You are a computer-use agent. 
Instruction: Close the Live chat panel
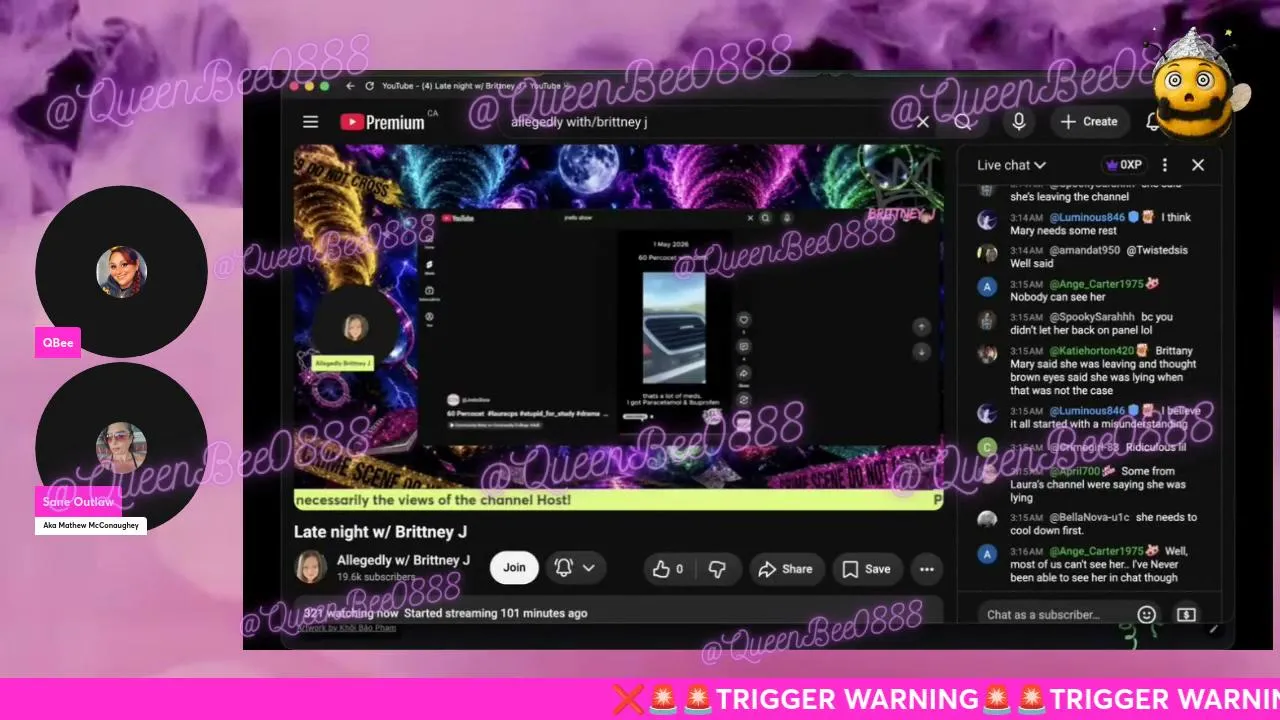pyautogui.click(x=1198, y=165)
